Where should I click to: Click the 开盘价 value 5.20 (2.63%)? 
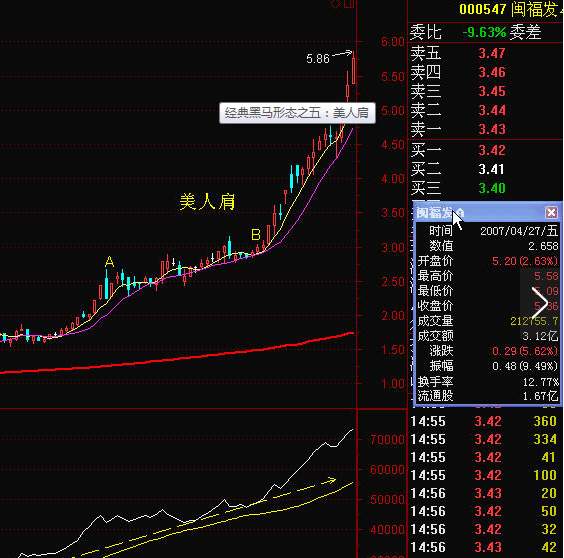(x=525, y=261)
